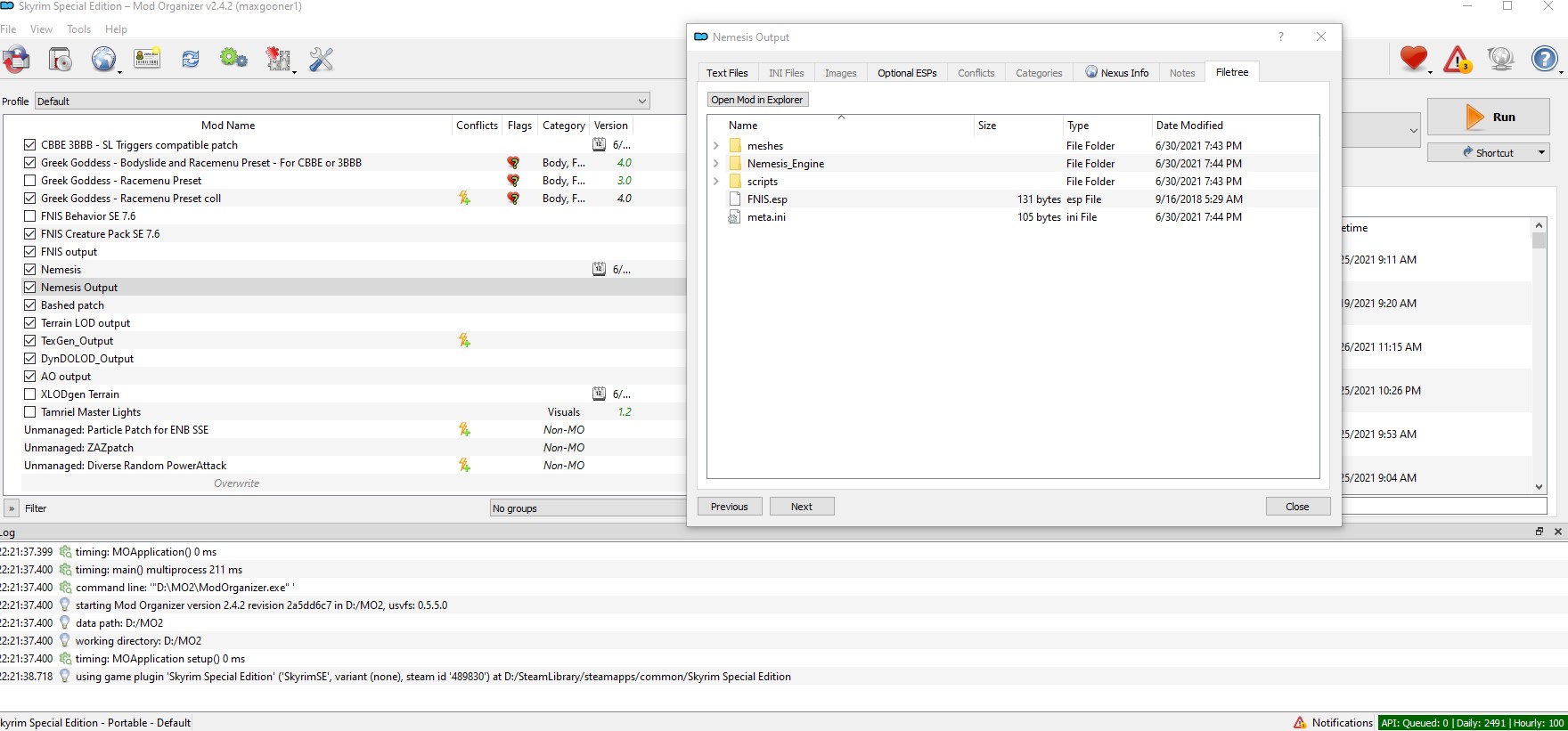Switch to the Text Files tab
The image size is (1568, 731).
coord(727,73)
